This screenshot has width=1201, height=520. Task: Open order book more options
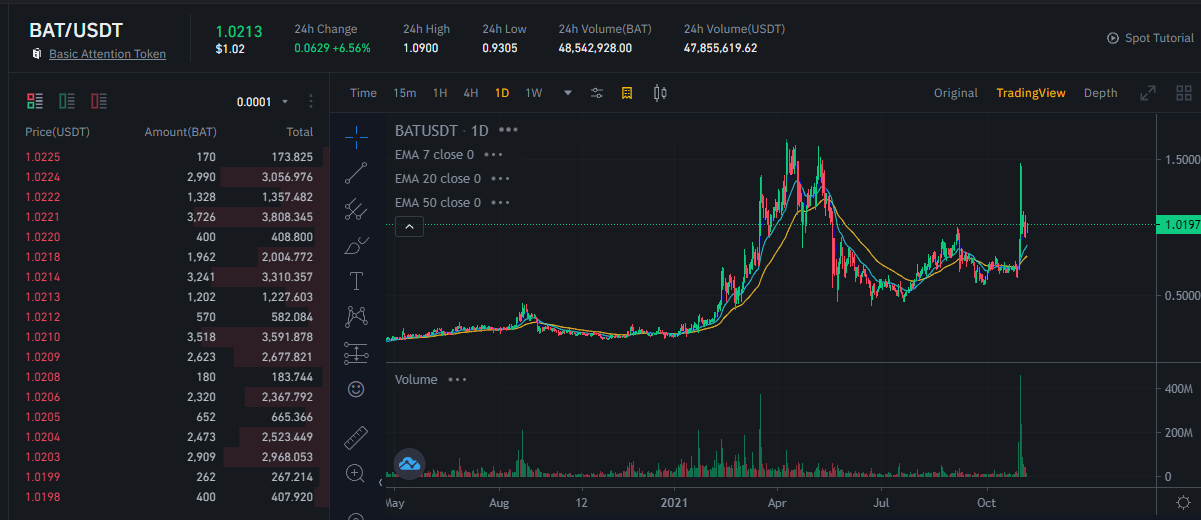coord(311,102)
